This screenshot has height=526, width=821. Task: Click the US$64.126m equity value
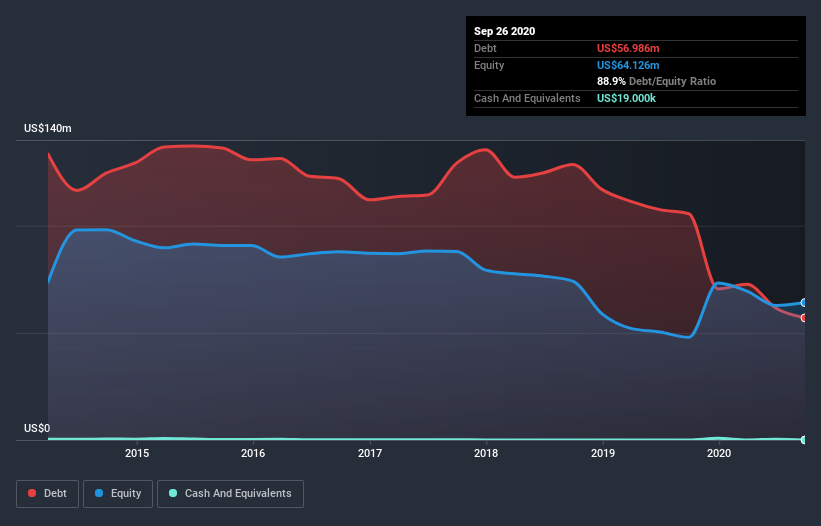click(x=628, y=65)
